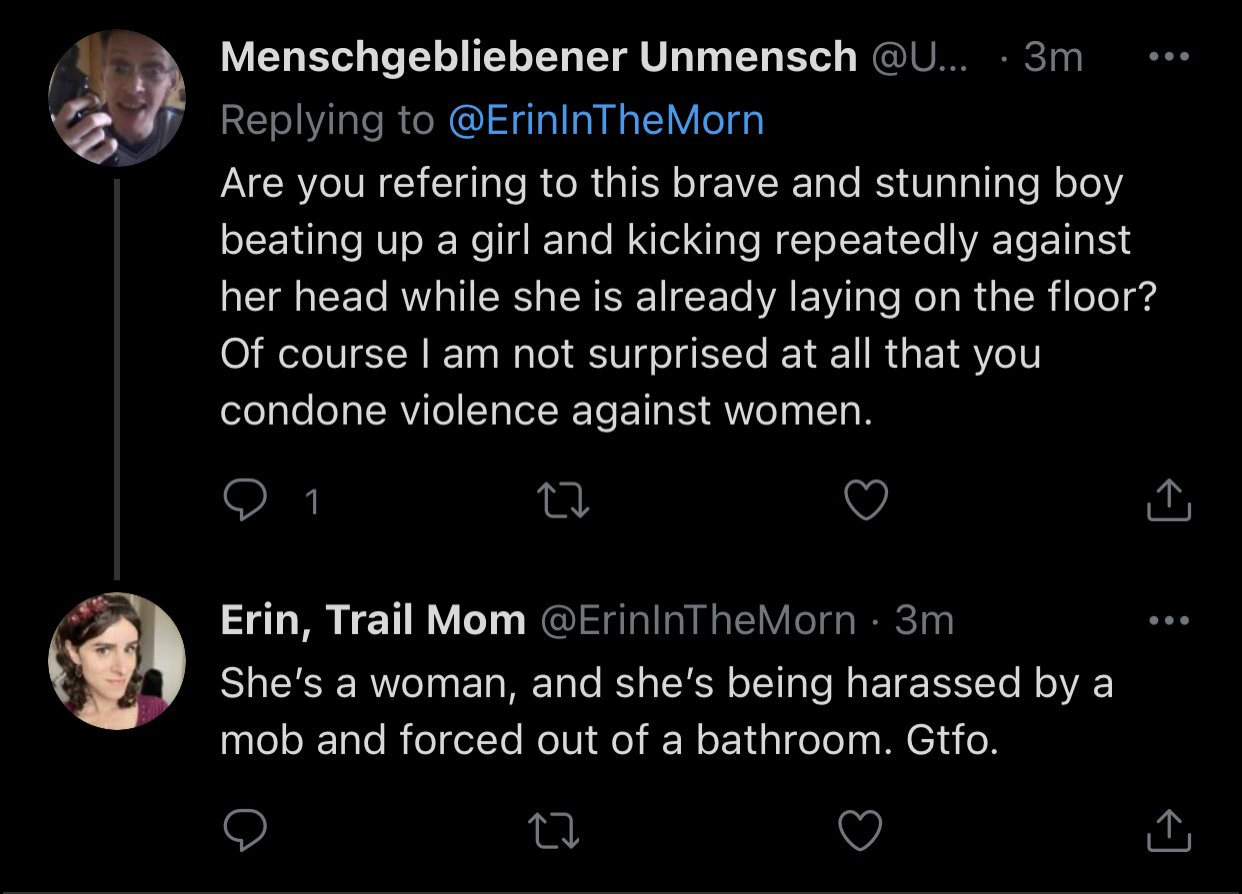Click the gray @ErinInTheMorn handle beside Erin's name
Screen dimensions: 1242x894
(697, 621)
